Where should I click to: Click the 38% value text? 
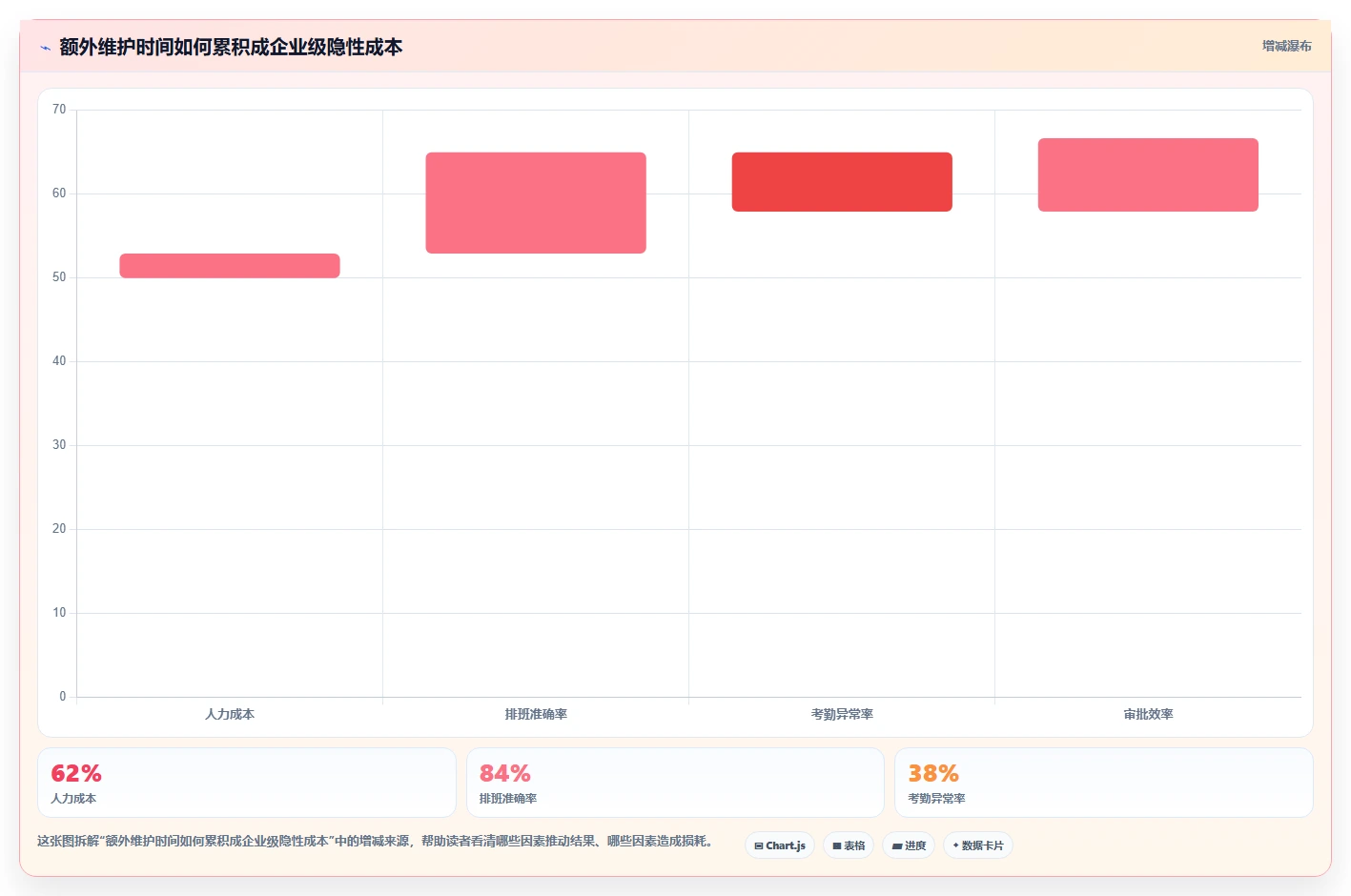tap(933, 773)
